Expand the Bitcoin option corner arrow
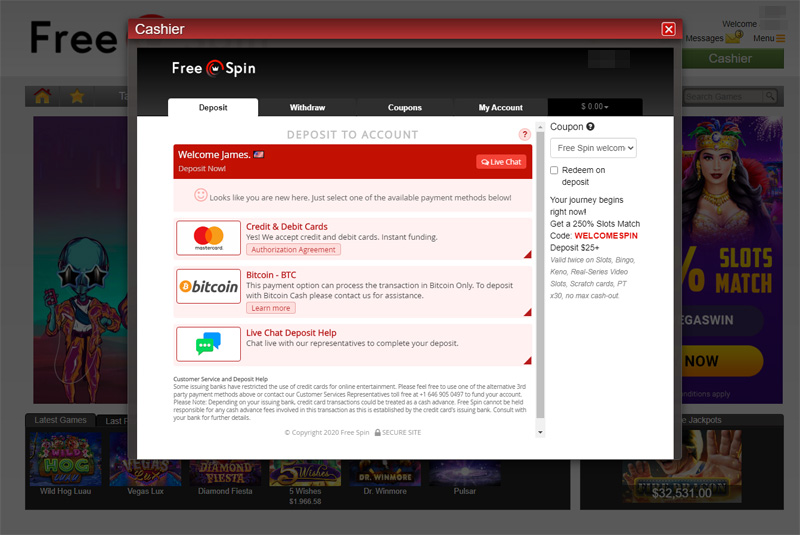The height and width of the screenshot is (535, 800). click(528, 312)
